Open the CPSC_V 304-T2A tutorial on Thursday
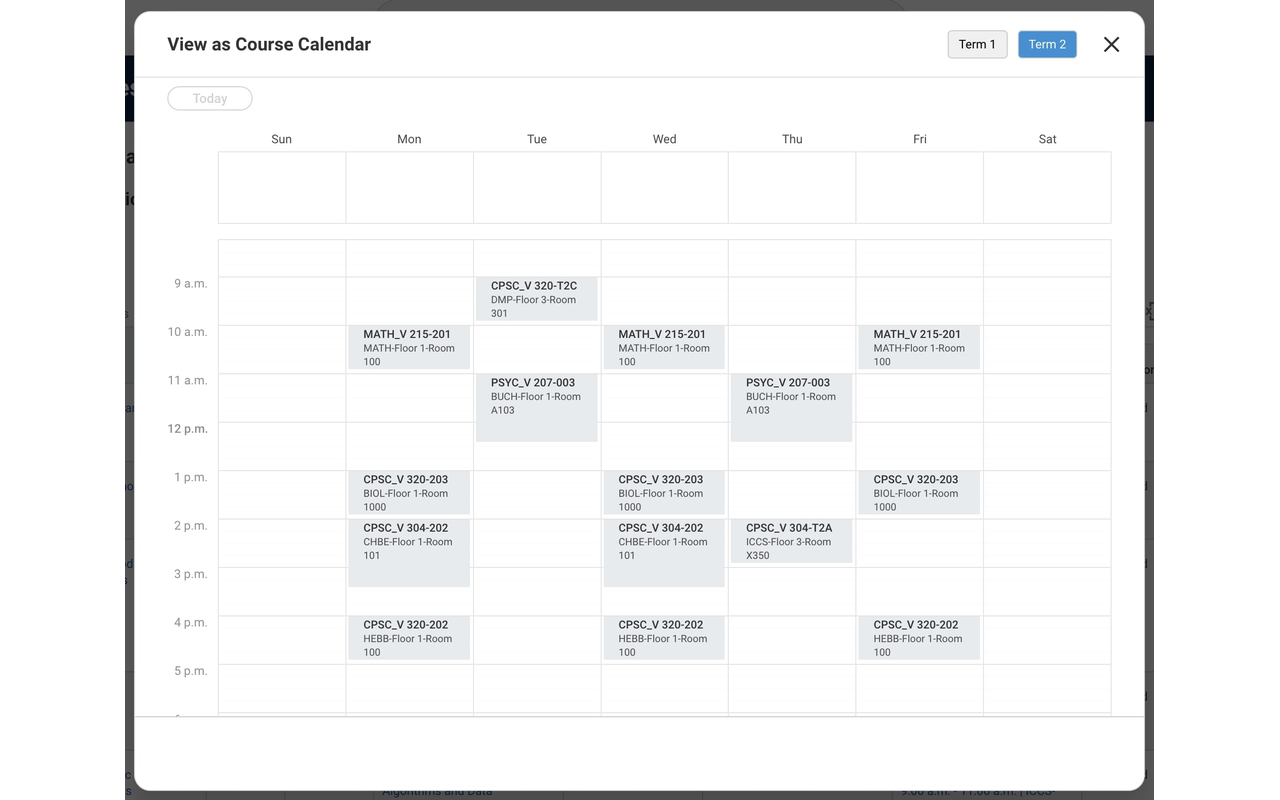The image size is (1280, 800). point(792,540)
